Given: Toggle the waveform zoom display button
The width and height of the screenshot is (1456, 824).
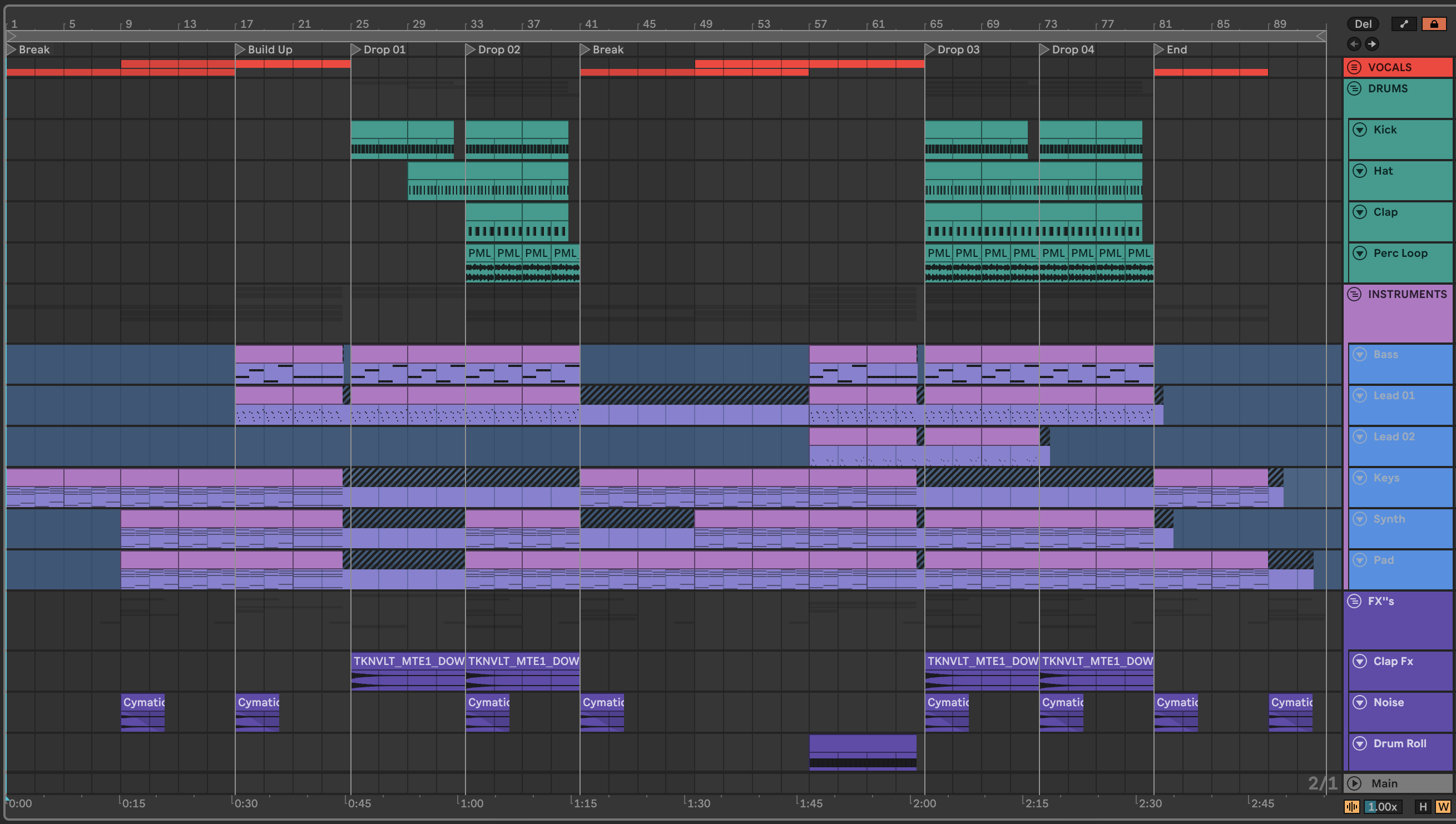Looking at the screenshot, I should (x=1352, y=807).
